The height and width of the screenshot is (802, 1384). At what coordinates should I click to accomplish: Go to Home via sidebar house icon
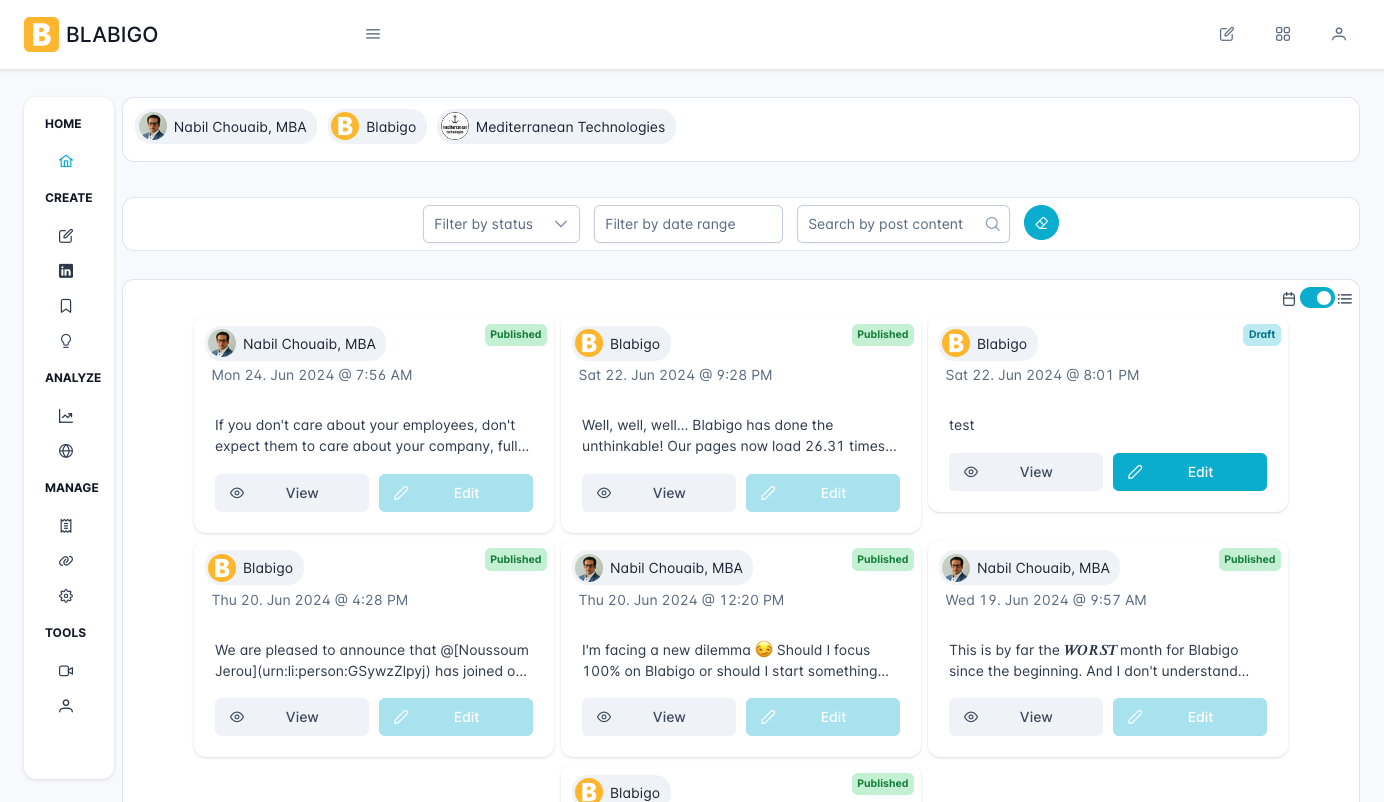pos(66,161)
